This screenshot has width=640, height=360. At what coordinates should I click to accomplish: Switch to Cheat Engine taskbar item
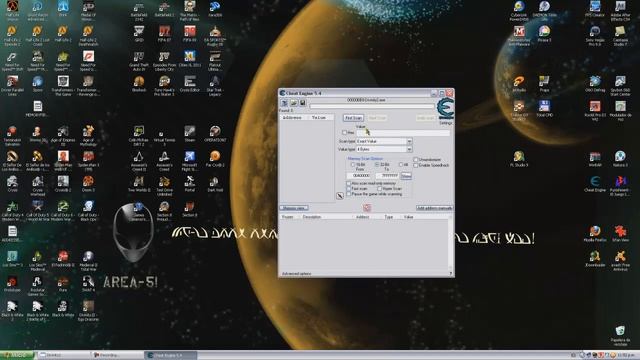pos(171,356)
